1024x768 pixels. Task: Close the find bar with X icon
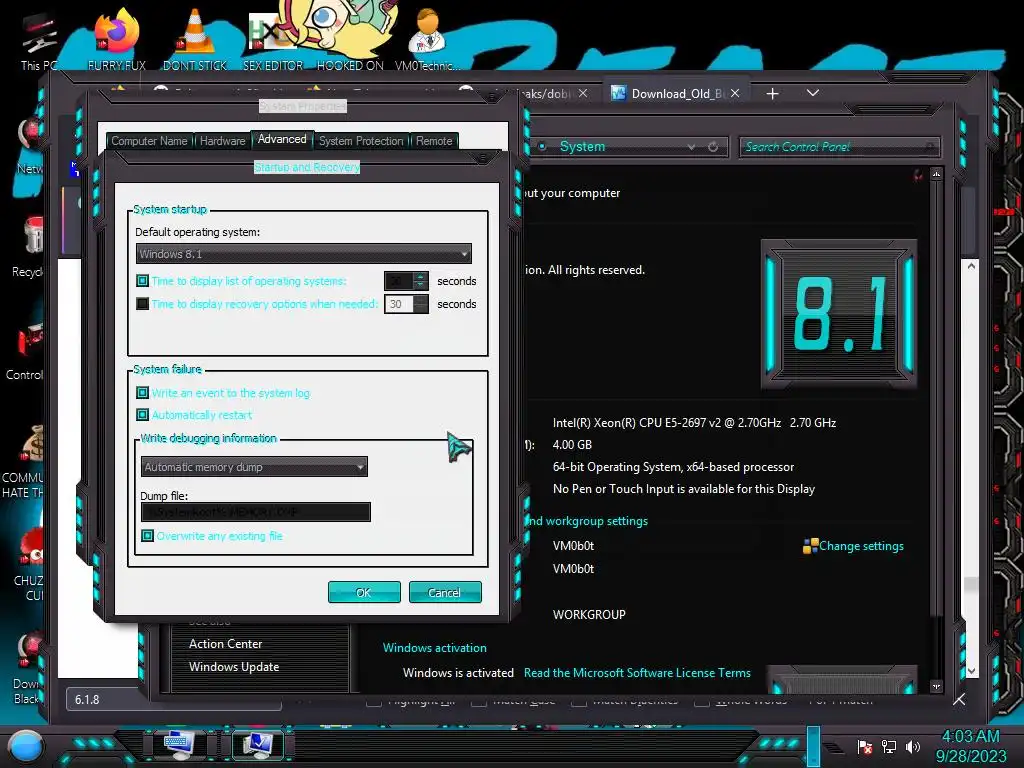pyautogui.click(x=959, y=700)
